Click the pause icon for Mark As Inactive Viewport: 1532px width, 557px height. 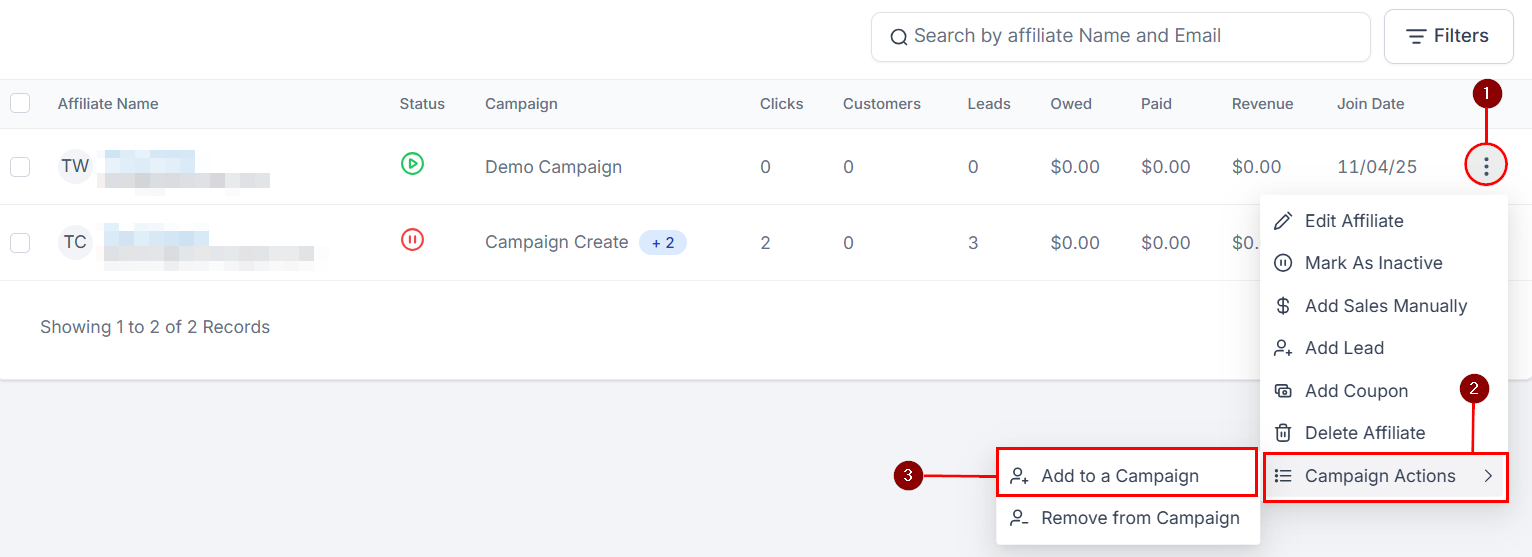(1282, 263)
